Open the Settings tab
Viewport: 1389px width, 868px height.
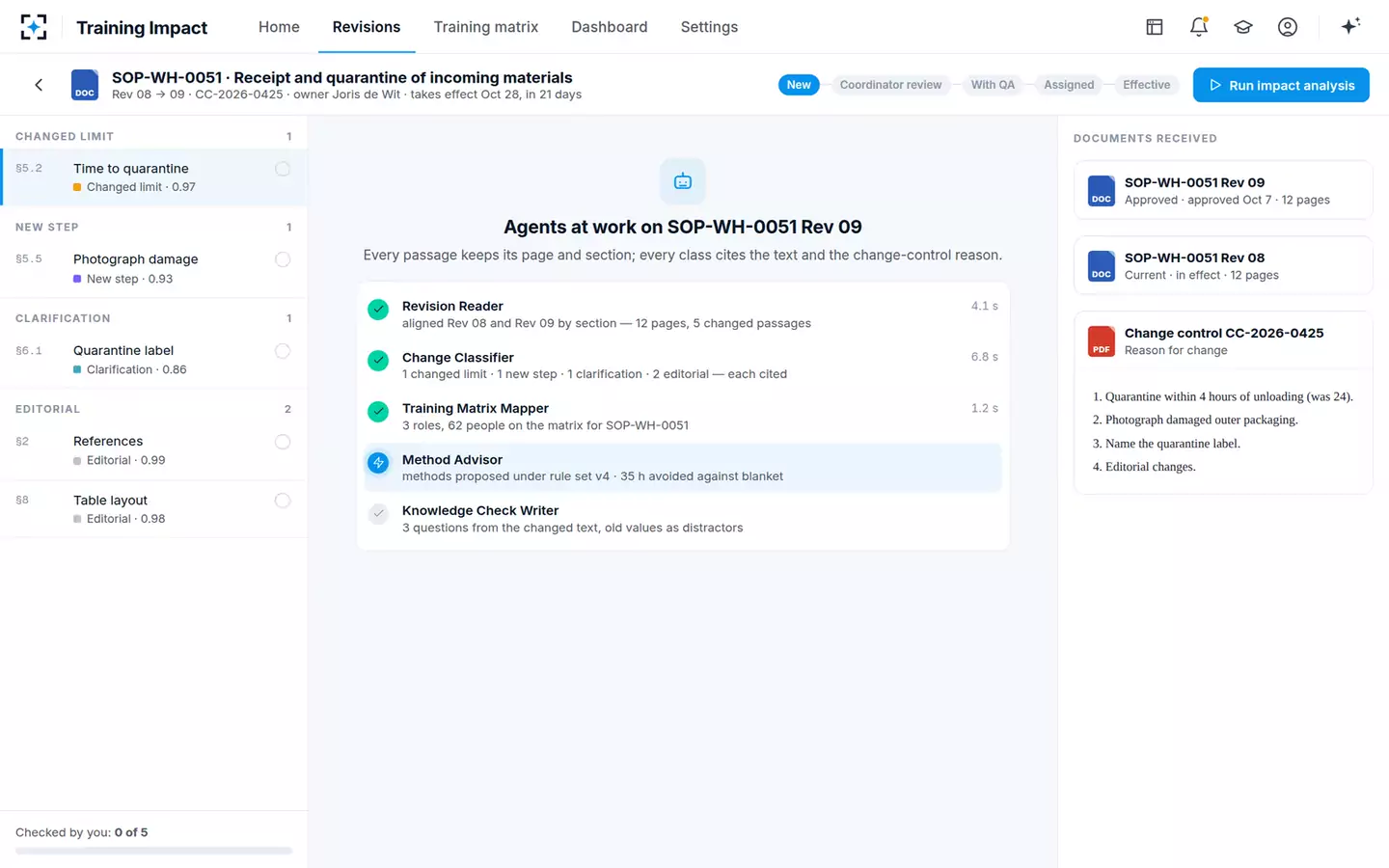point(709,27)
